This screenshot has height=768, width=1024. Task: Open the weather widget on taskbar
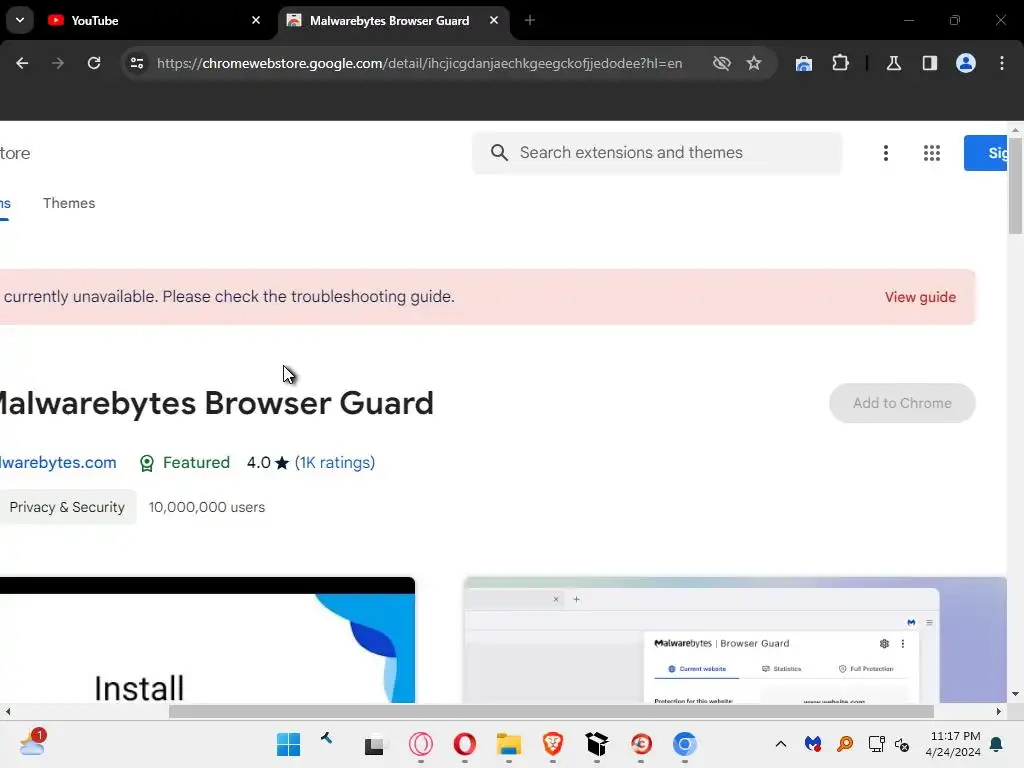coord(32,743)
